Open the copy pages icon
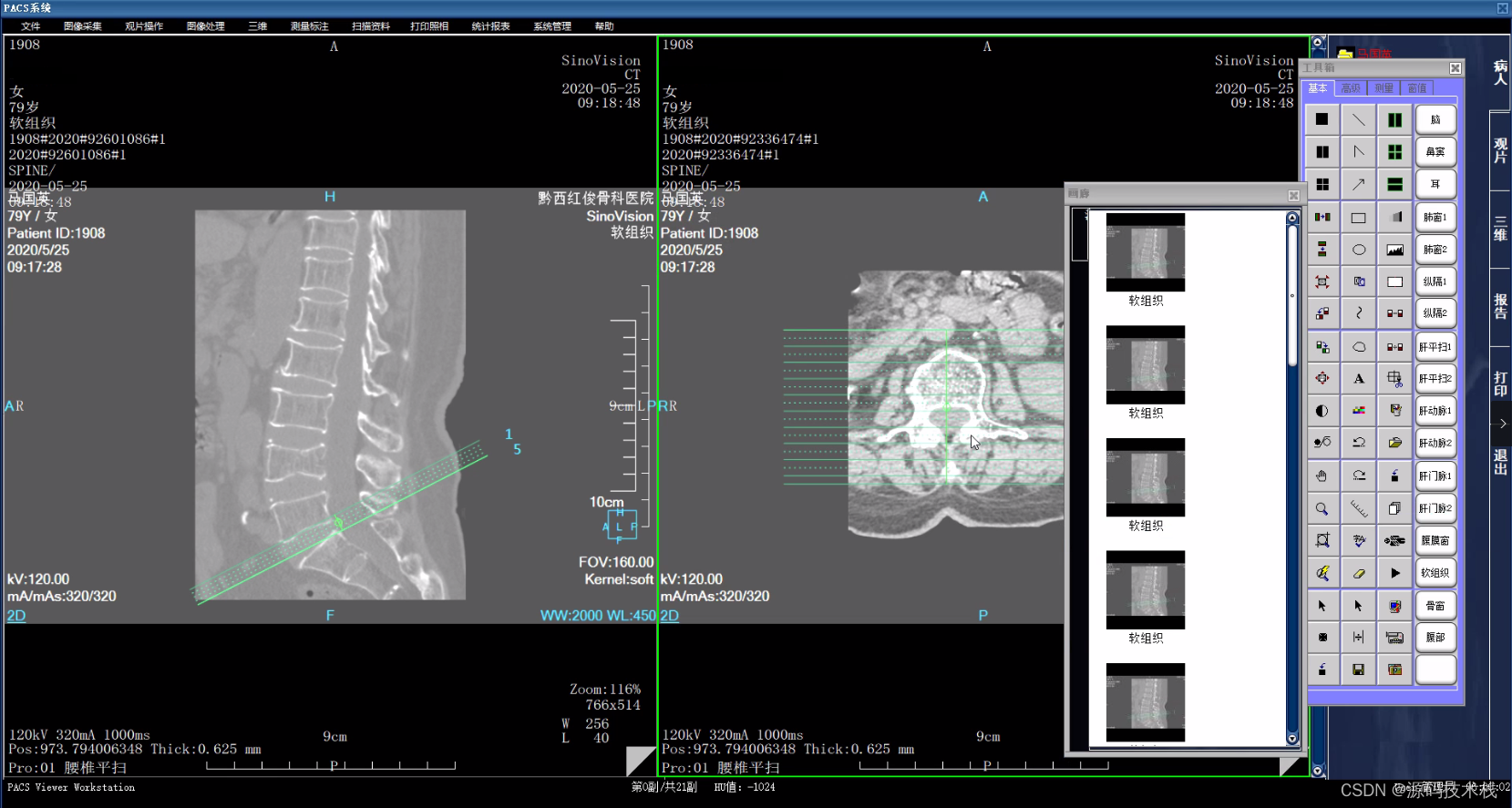The image size is (1512, 808). click(x=1394, y=508)
